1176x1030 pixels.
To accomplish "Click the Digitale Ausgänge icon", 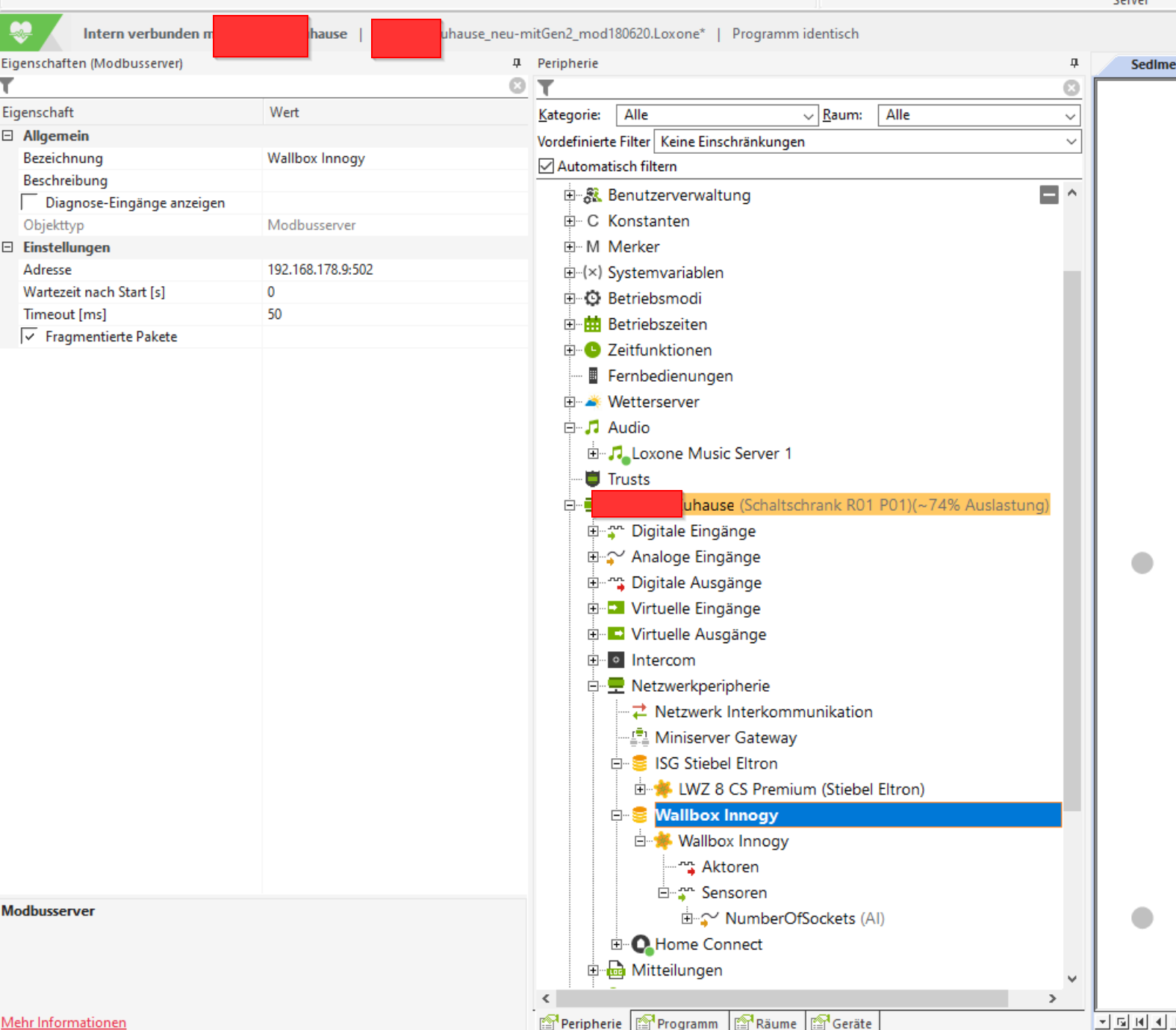I will 616,583.
